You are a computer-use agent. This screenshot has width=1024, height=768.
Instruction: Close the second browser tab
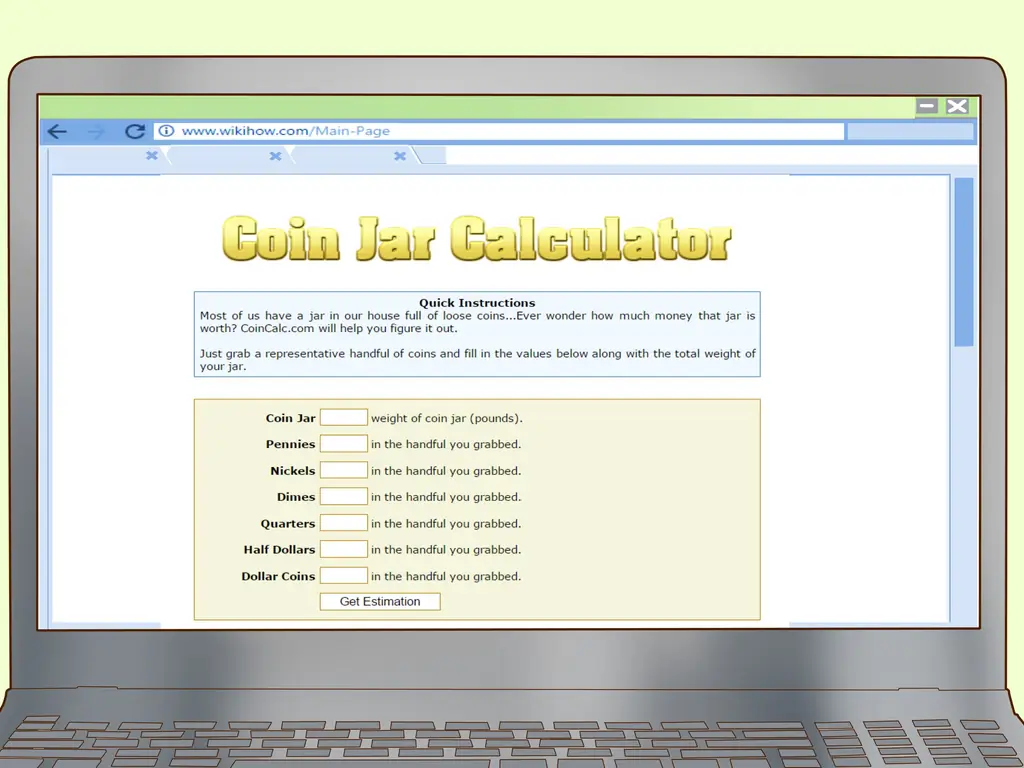(276, 156)
